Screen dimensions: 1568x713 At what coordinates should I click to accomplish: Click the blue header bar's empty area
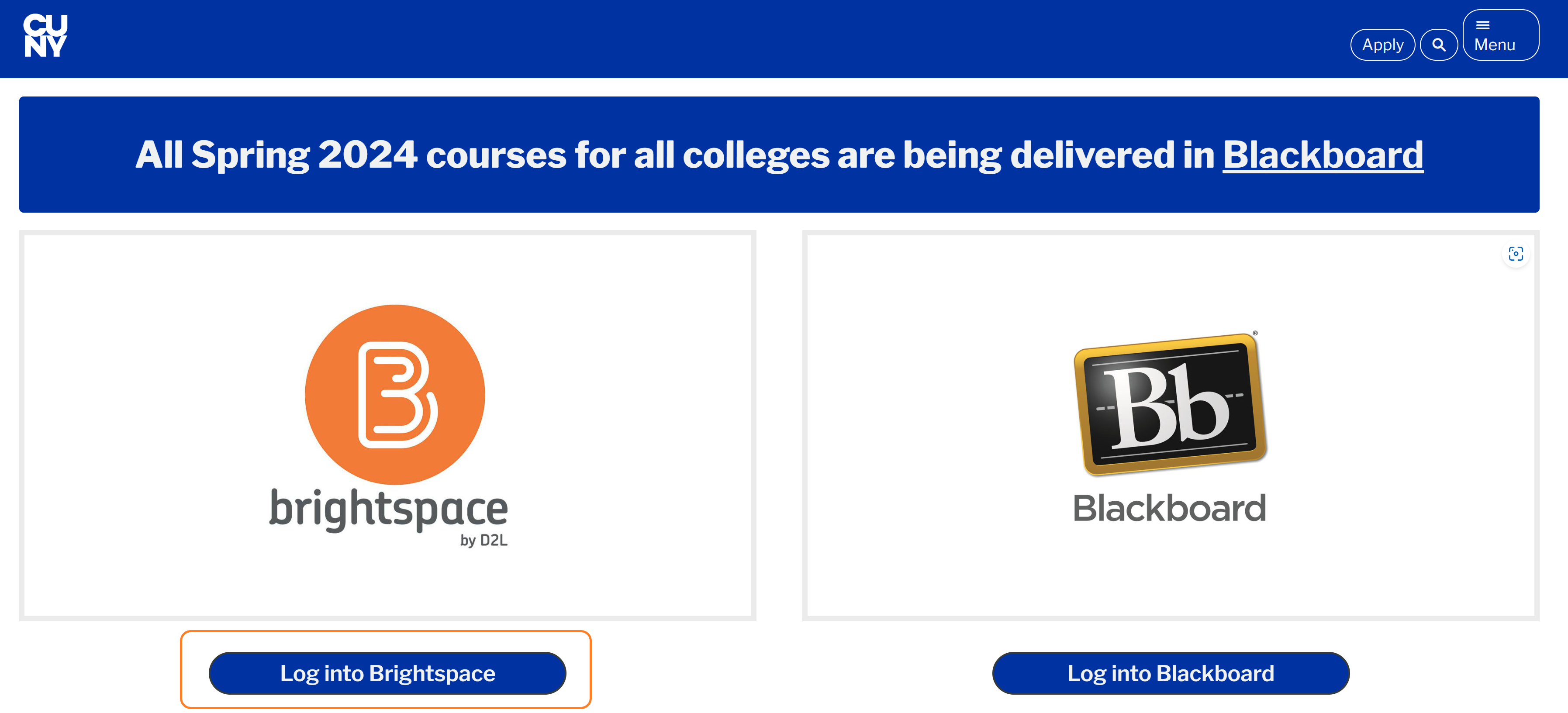[730, 38]
